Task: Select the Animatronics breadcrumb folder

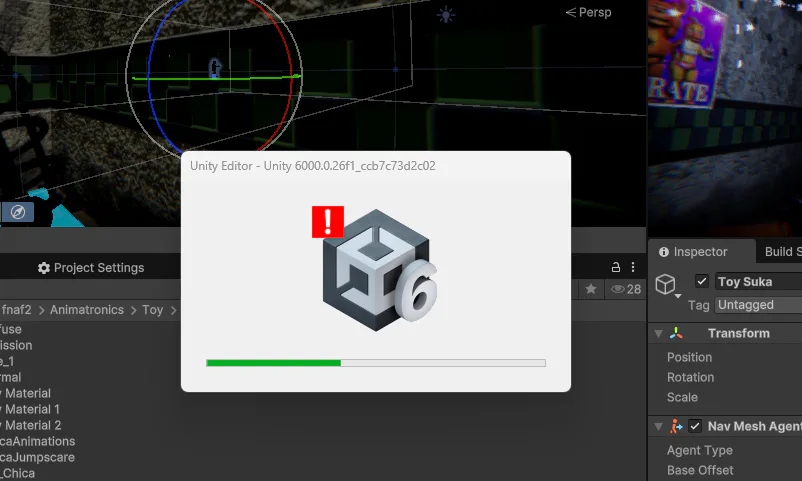Action: tap(86, 310)
